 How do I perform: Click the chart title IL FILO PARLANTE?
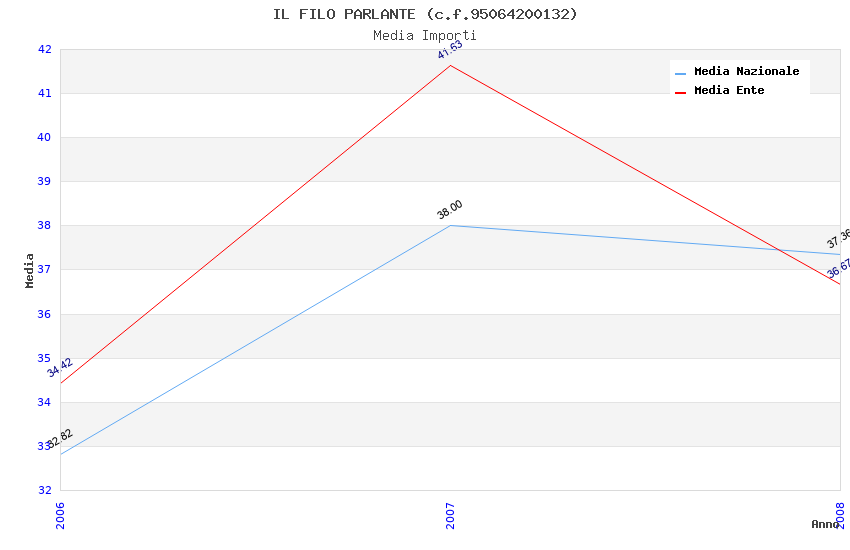point(425,14)
